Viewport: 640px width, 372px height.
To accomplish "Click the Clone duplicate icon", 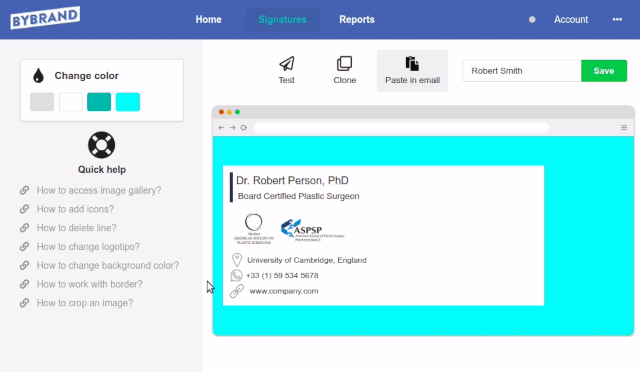I will click(x=344, y=64).
